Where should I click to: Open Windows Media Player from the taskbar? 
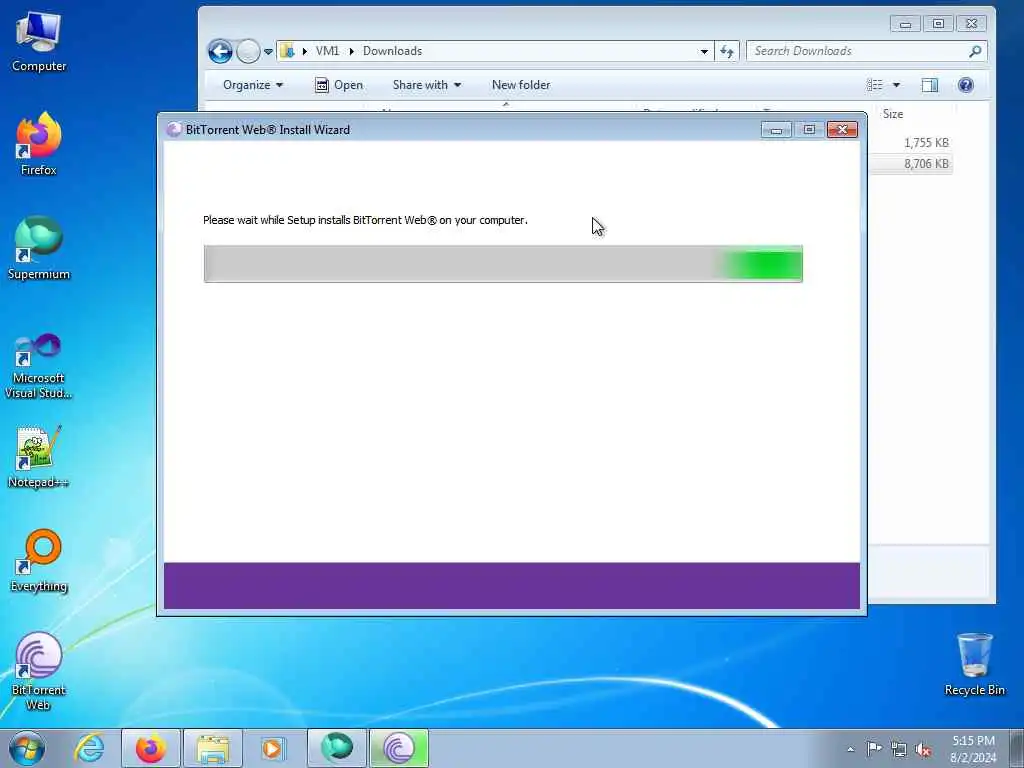click(274, 748)
